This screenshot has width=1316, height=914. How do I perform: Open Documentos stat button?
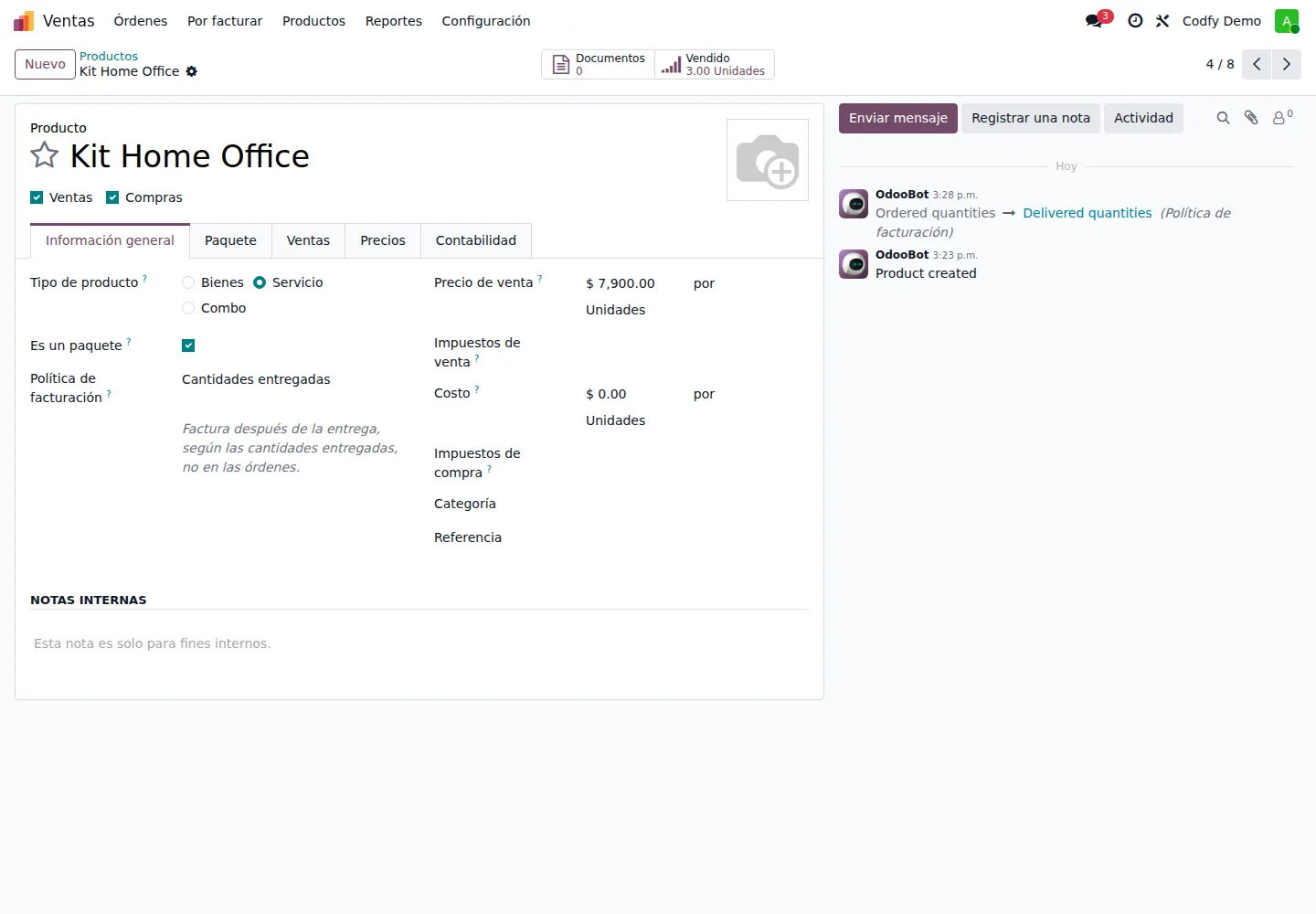pos(599,64)
